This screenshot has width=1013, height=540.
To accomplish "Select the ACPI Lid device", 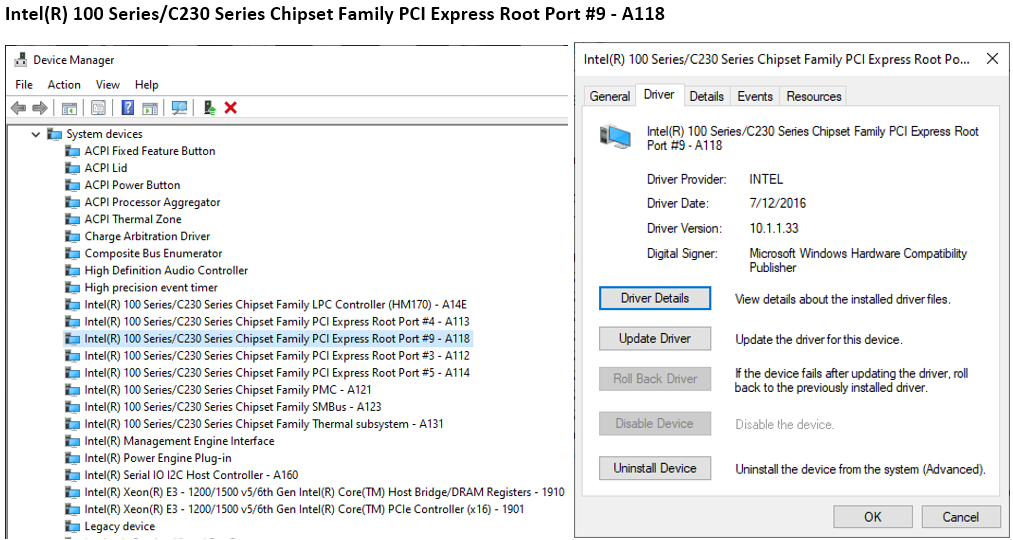I will [x=106, y=168].
